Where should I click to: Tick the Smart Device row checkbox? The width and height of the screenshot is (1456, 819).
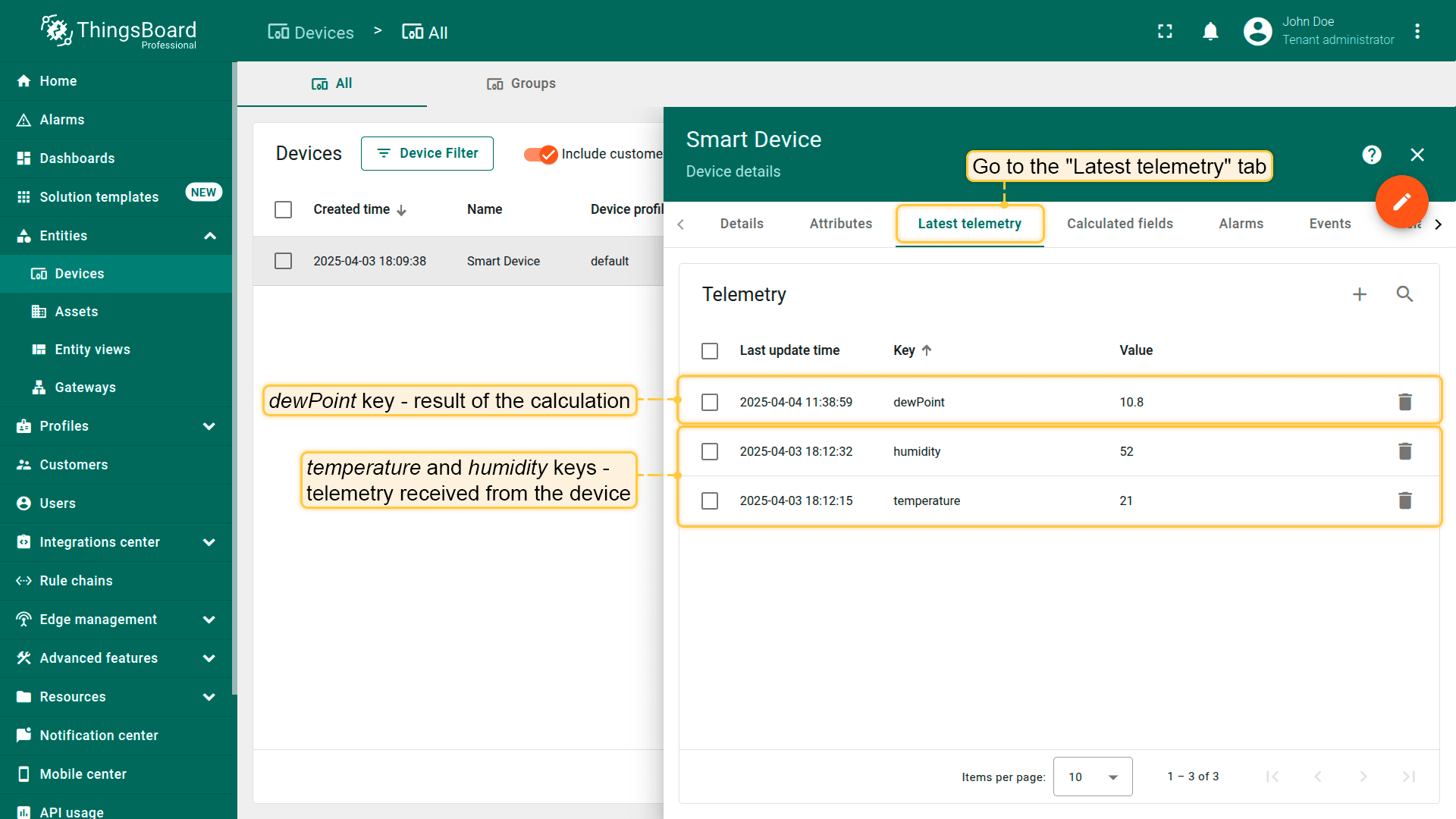click(283, 261)
